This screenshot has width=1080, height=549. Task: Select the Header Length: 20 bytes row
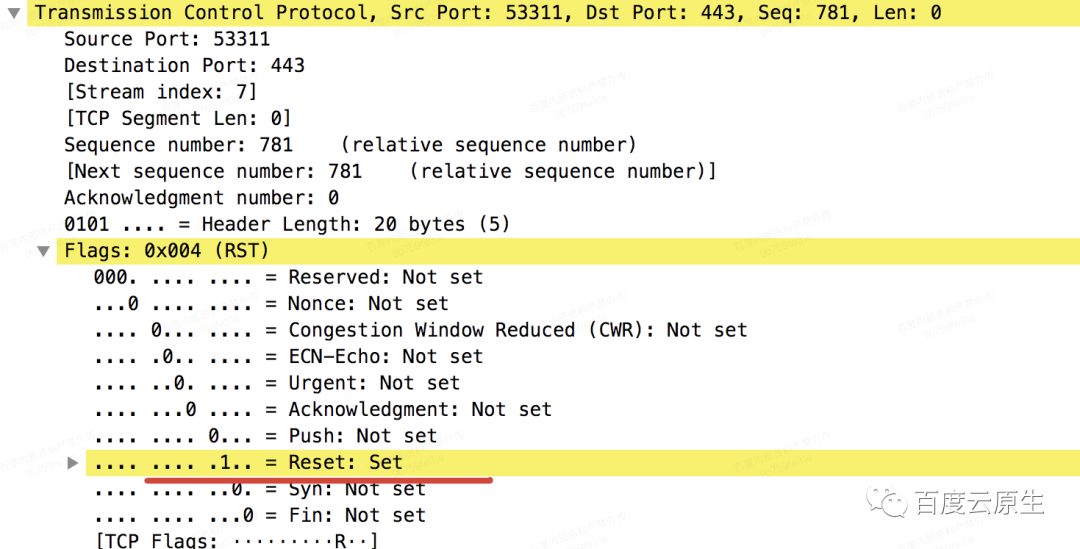pos(287,225)
